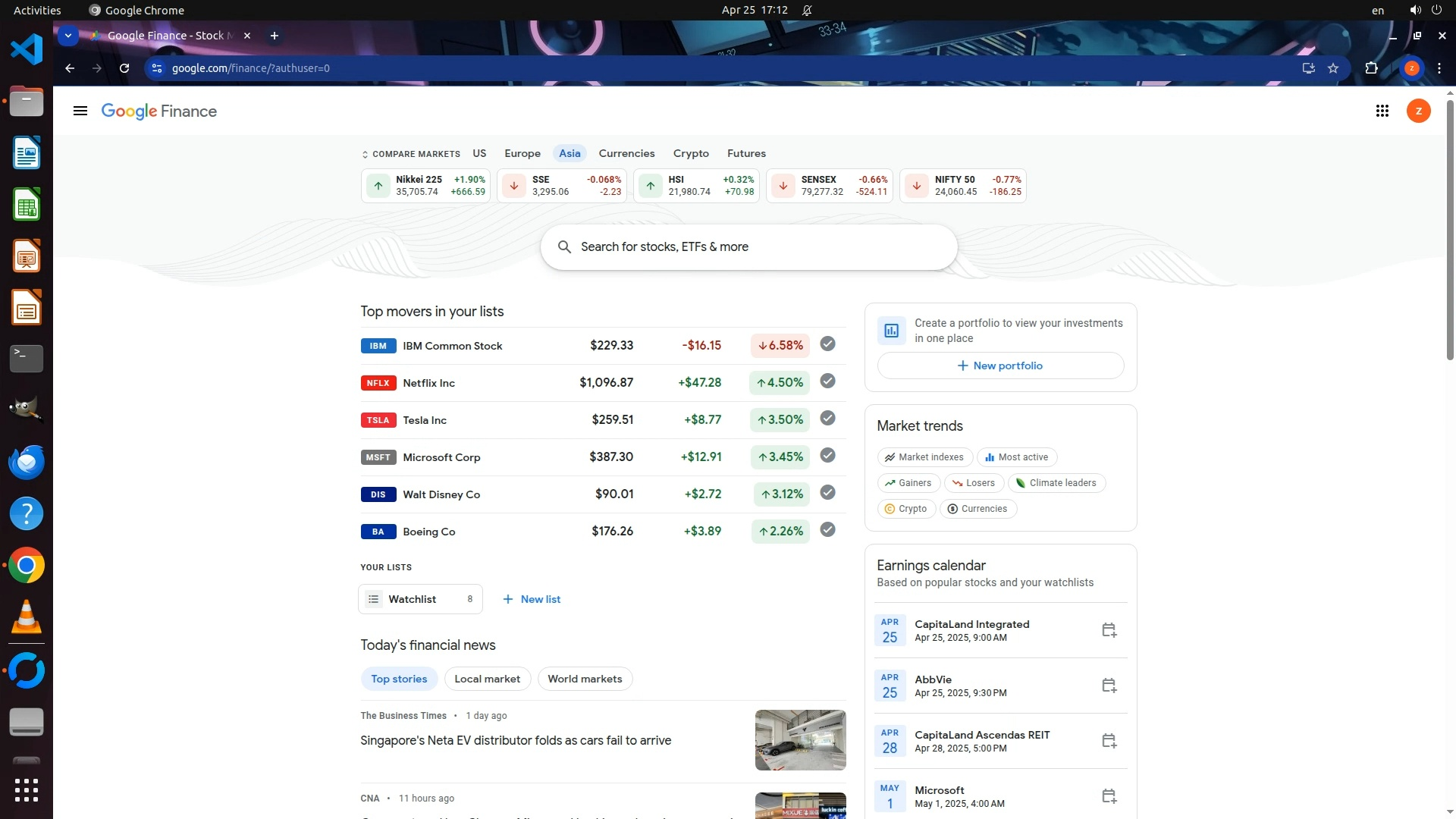Open the Google apps grid launcher
Image resolution: width=1456 pixels, height=819 pixels.
pyautogui.click(x=1382, y=111)
